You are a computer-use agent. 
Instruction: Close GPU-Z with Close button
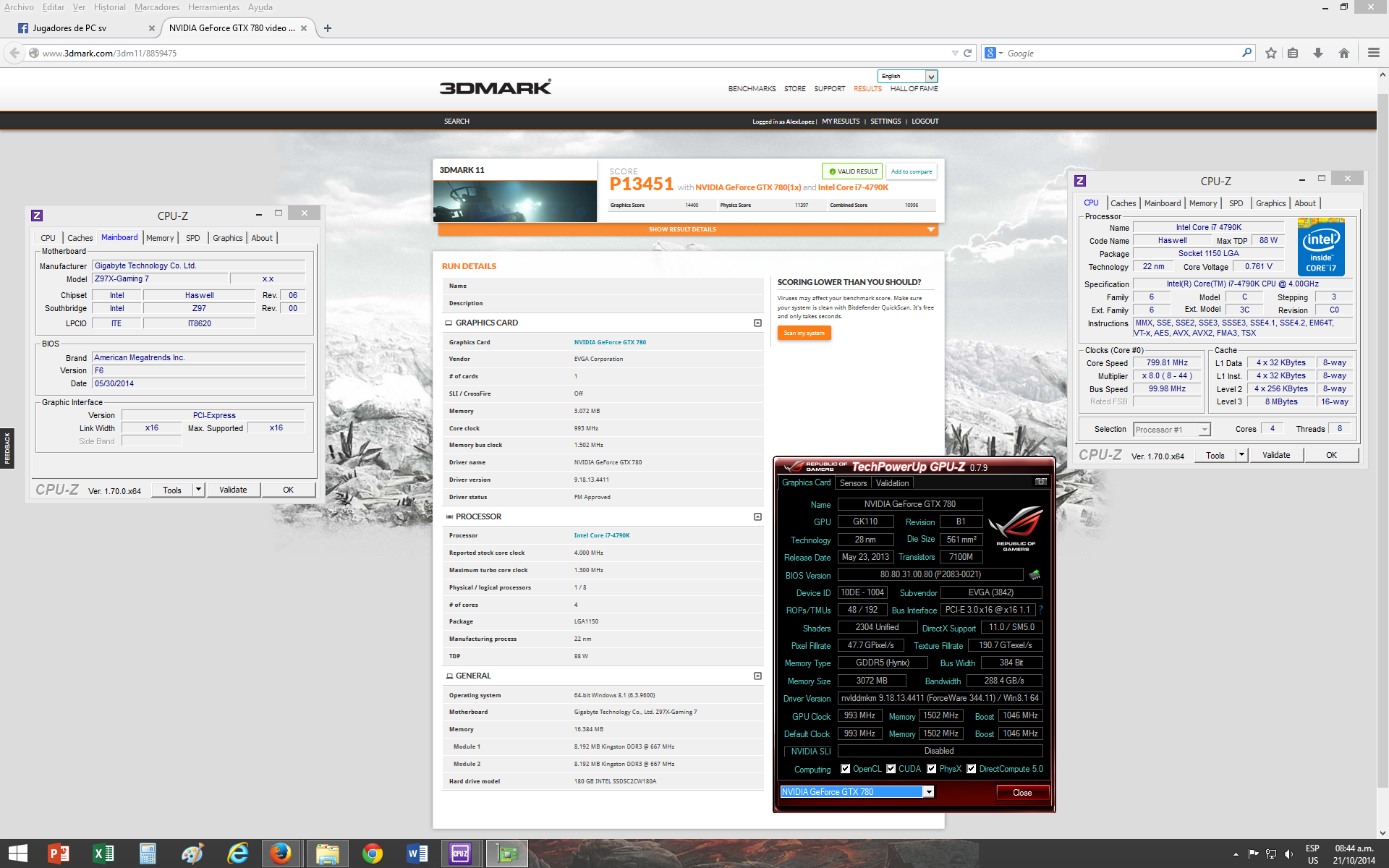tap(1022, 792)
